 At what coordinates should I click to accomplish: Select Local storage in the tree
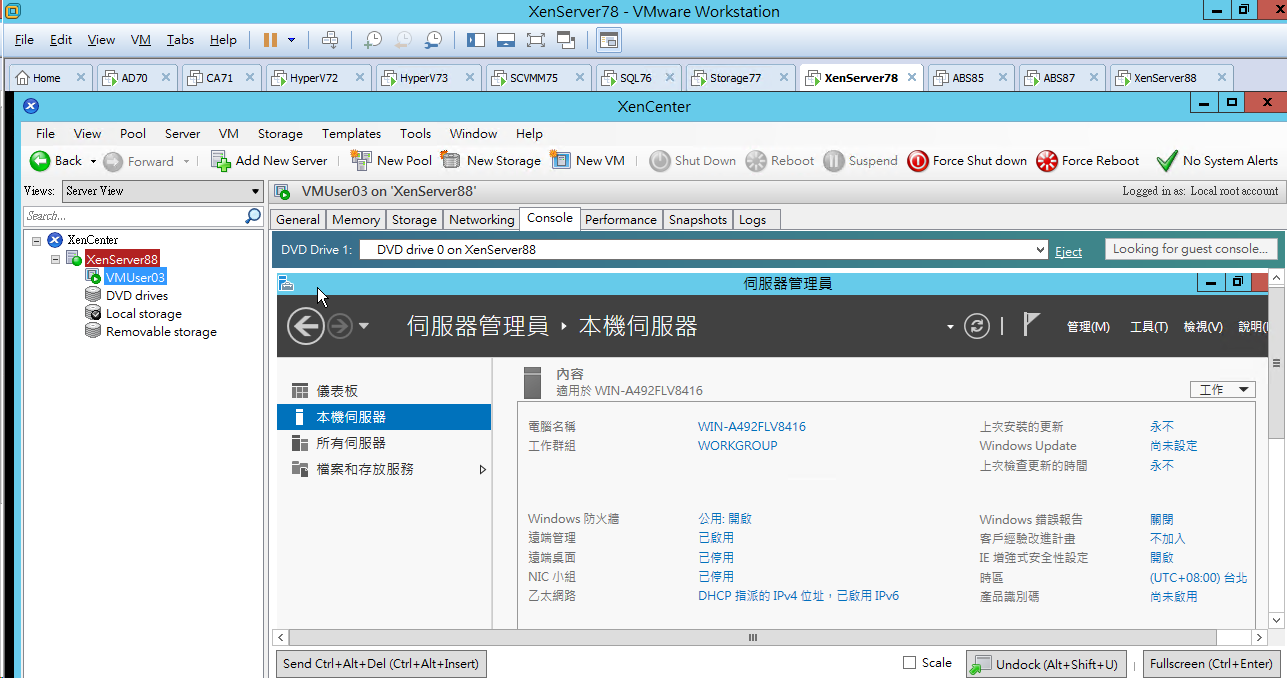pos(144,314)
